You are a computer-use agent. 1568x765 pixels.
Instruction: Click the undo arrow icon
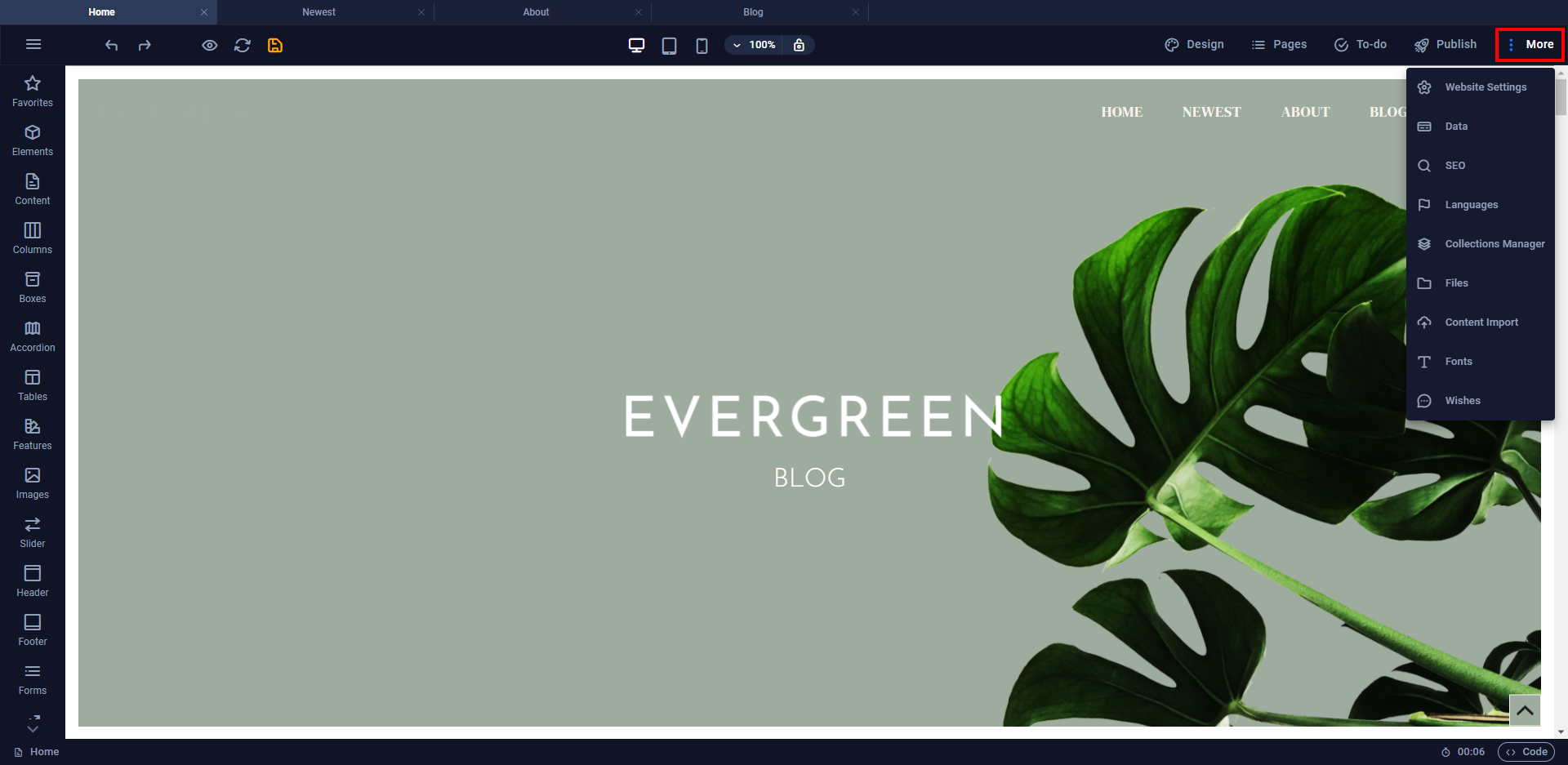(112, 46)
